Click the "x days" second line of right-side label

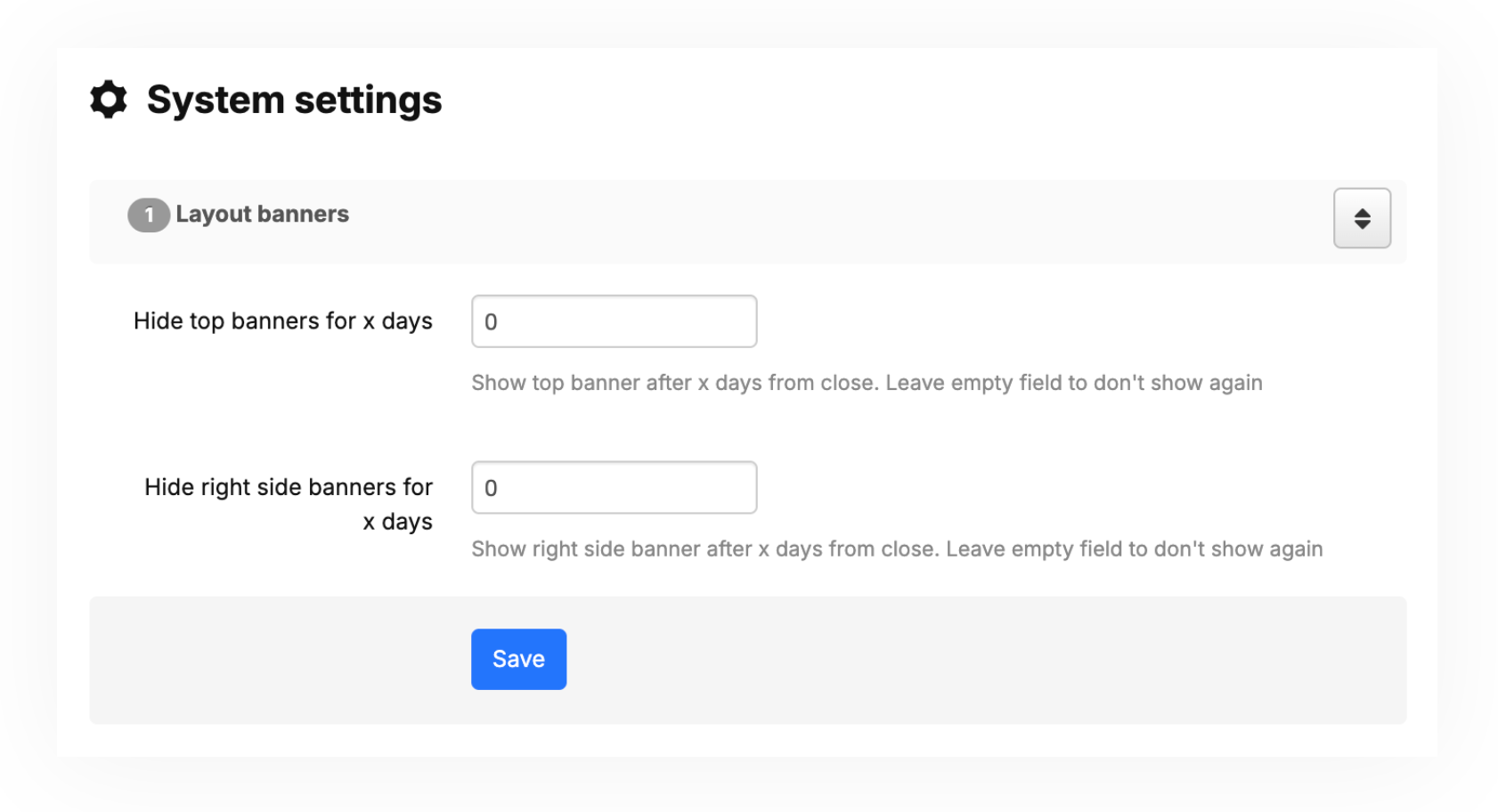point(397,522)
